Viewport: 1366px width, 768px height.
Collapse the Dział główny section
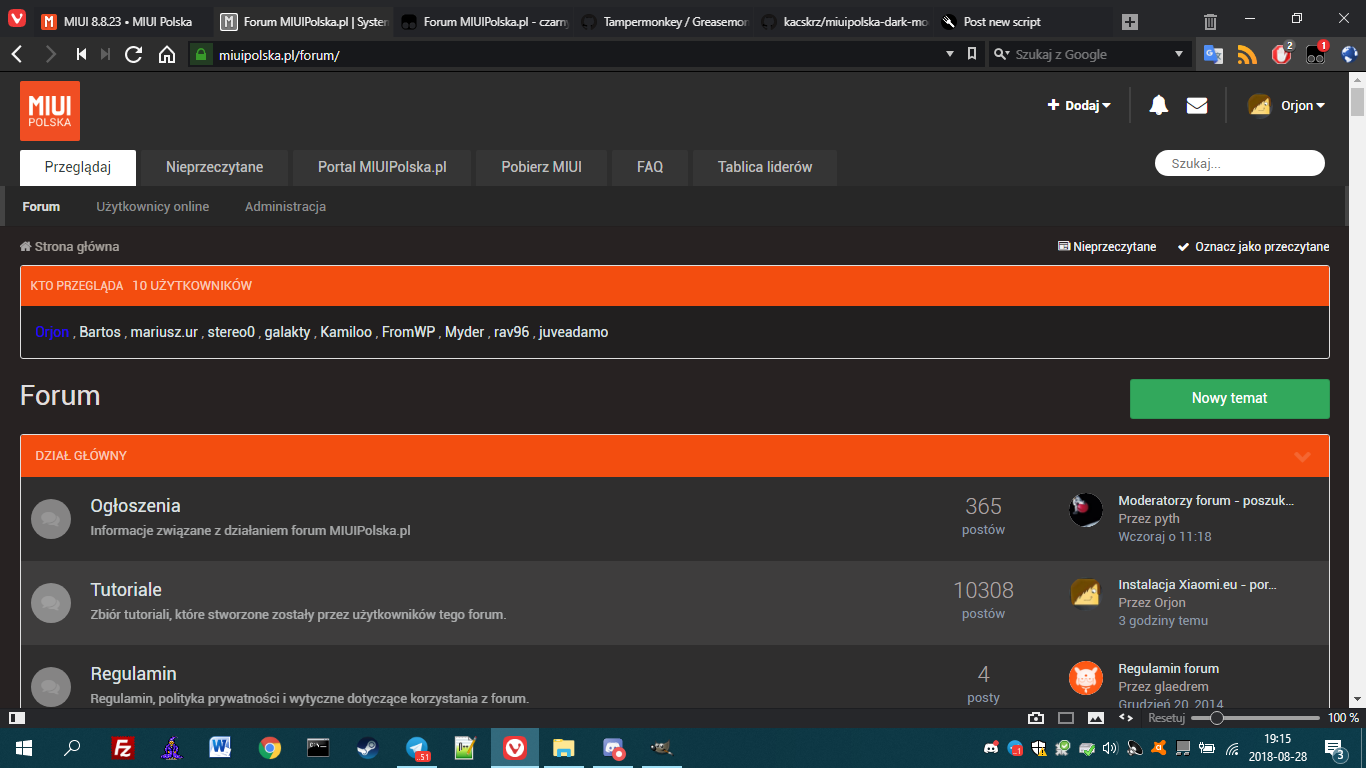[1302, 457]
